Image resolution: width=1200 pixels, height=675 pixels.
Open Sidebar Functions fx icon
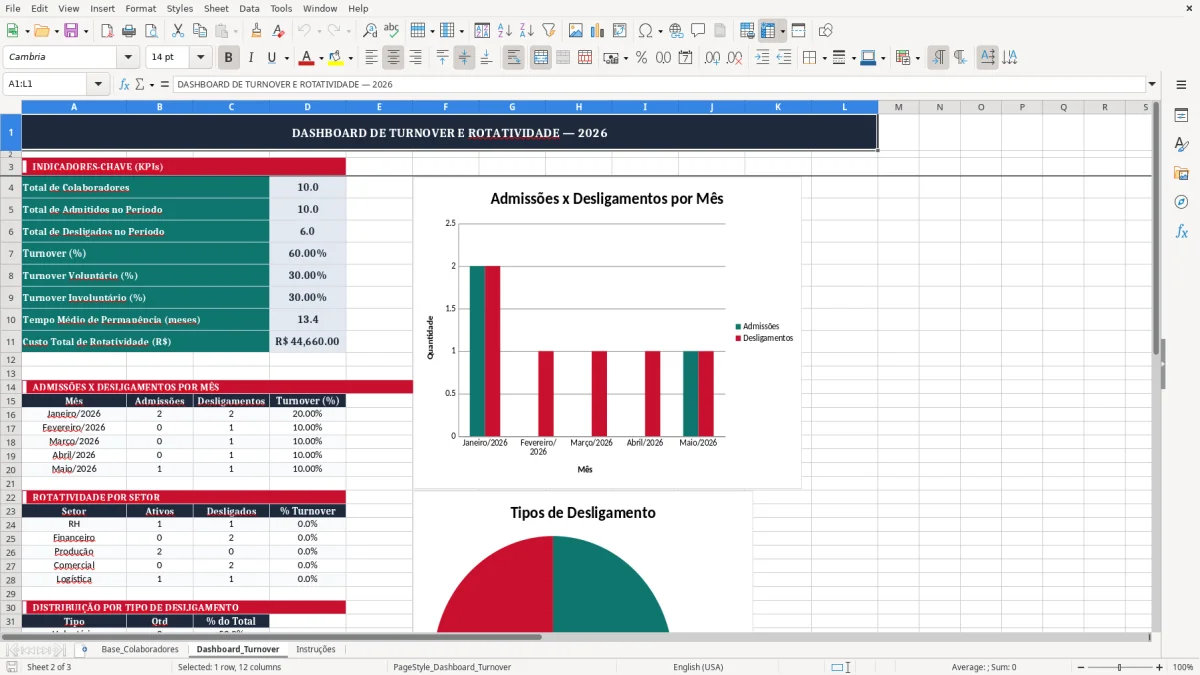1181,232
